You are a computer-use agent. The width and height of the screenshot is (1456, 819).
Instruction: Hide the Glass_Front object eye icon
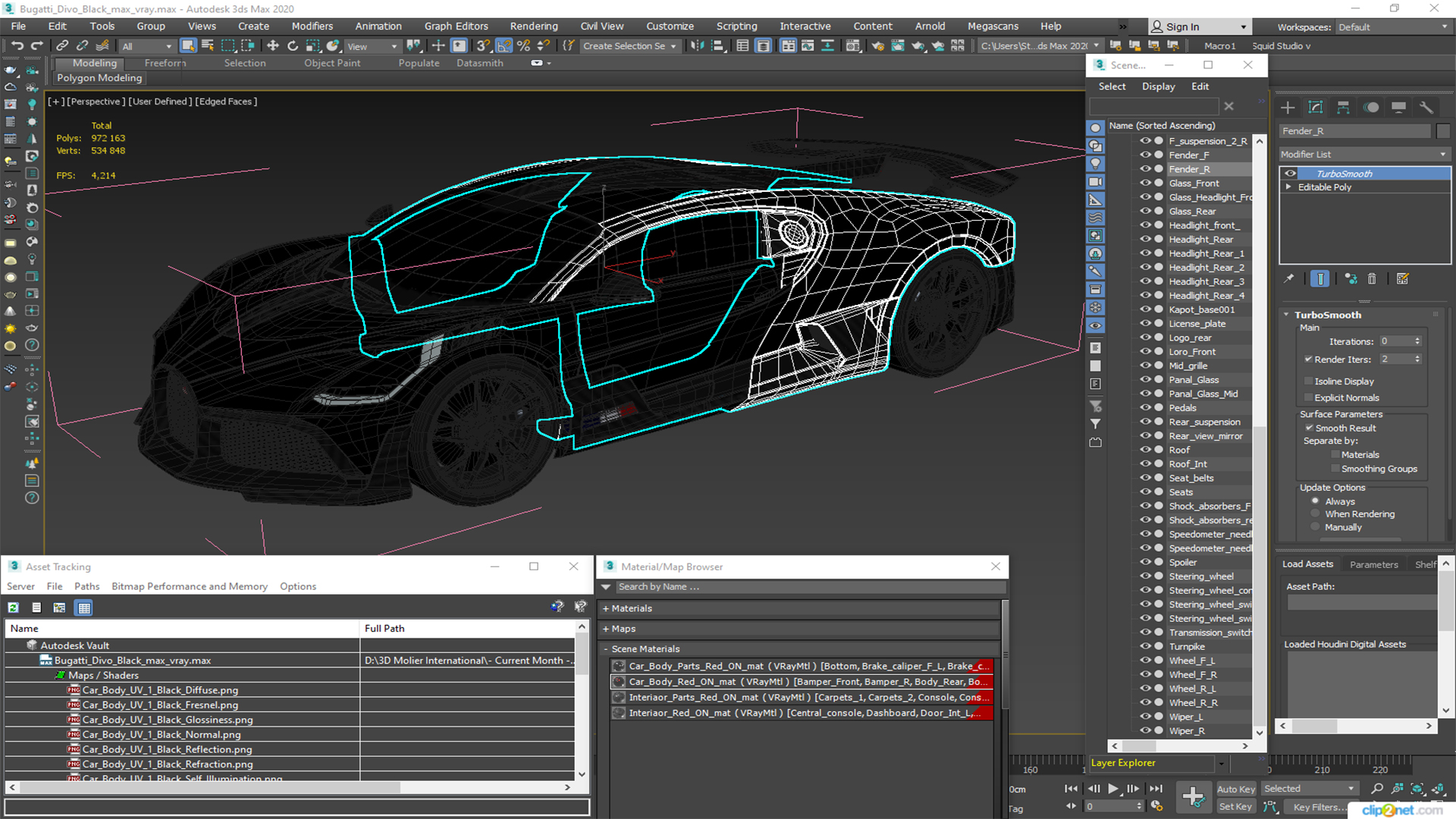click(1145, 183)
